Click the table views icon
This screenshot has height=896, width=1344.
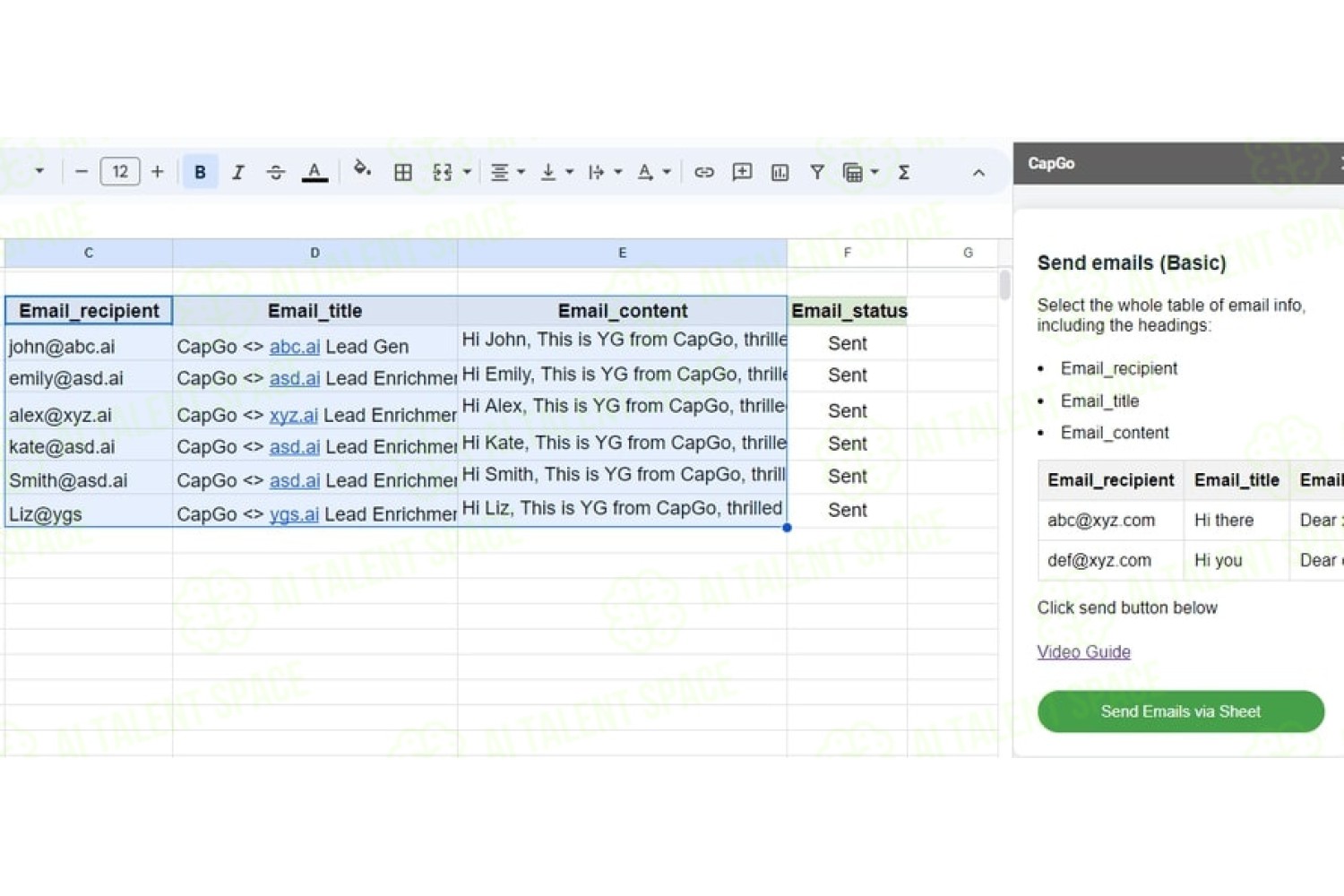[x=853, y=172]
